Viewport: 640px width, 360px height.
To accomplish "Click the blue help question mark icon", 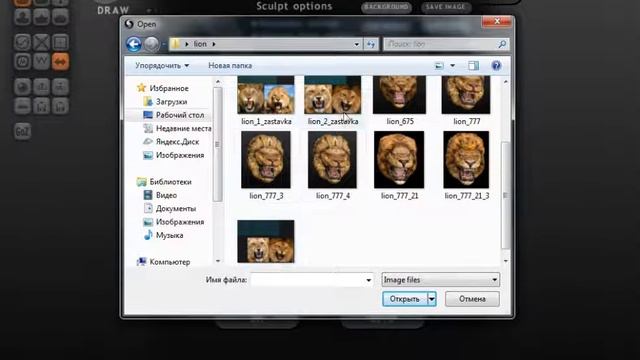I will (496, 66).
